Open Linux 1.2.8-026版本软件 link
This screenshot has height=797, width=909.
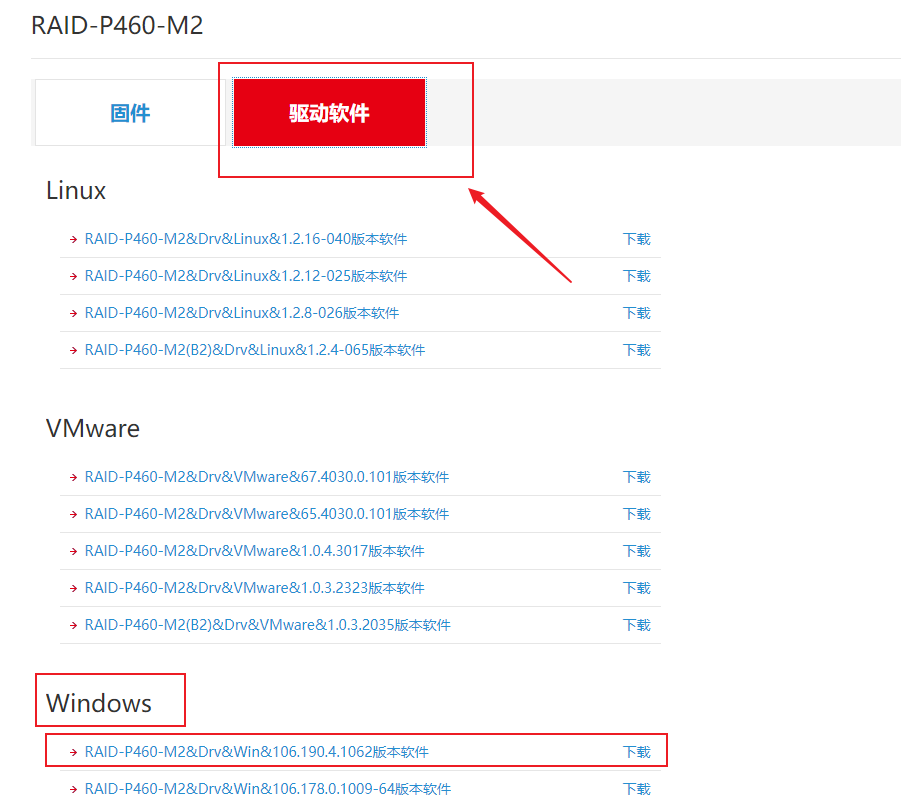(x=242, y=313)
